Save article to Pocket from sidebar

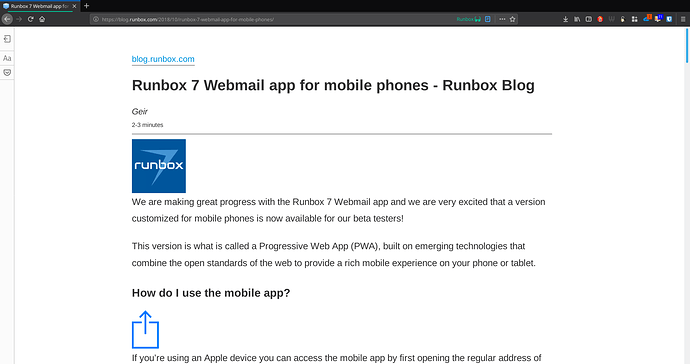[x=7, y=73]
